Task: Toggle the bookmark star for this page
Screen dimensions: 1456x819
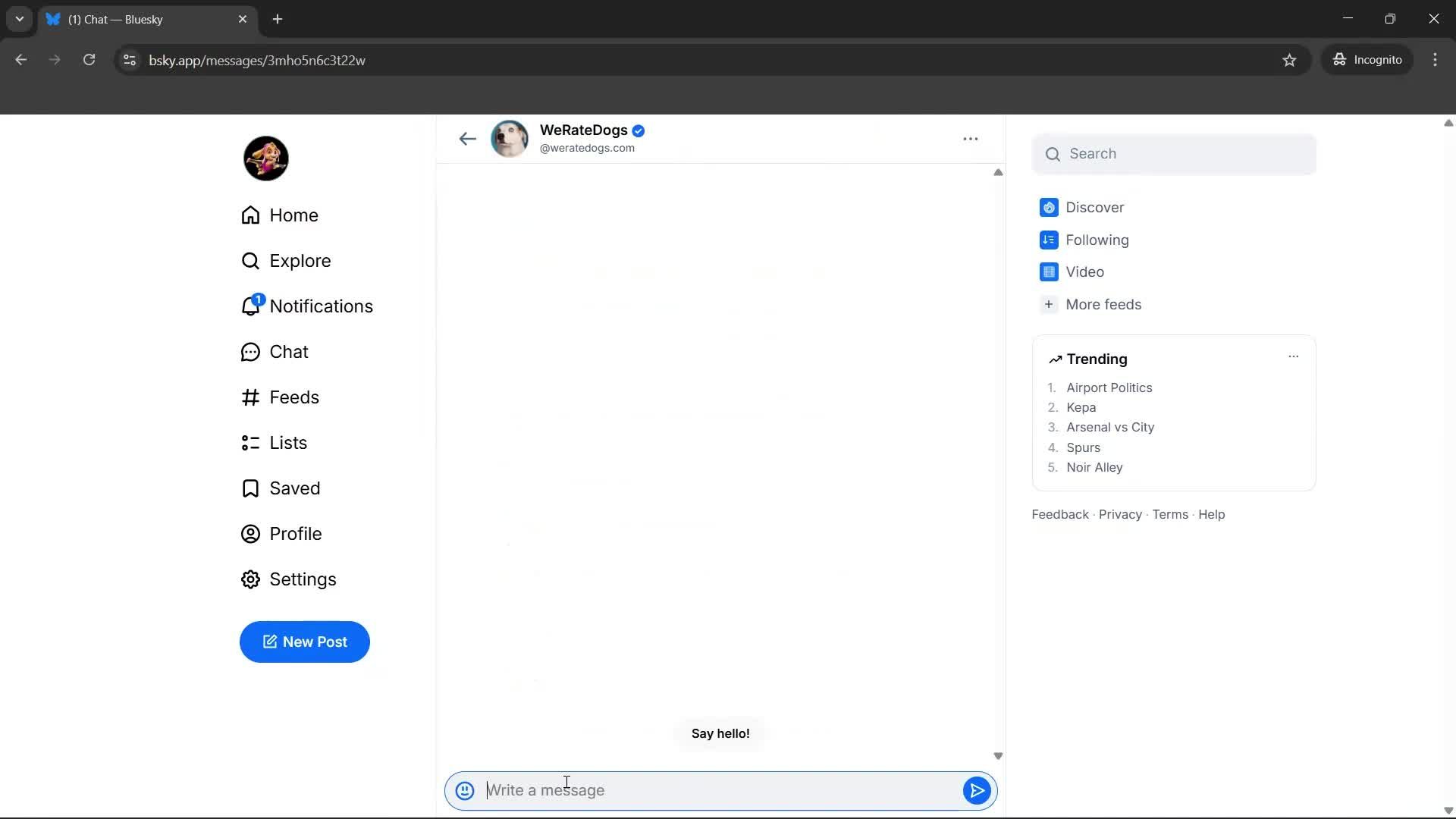Action: [1290, 60]
